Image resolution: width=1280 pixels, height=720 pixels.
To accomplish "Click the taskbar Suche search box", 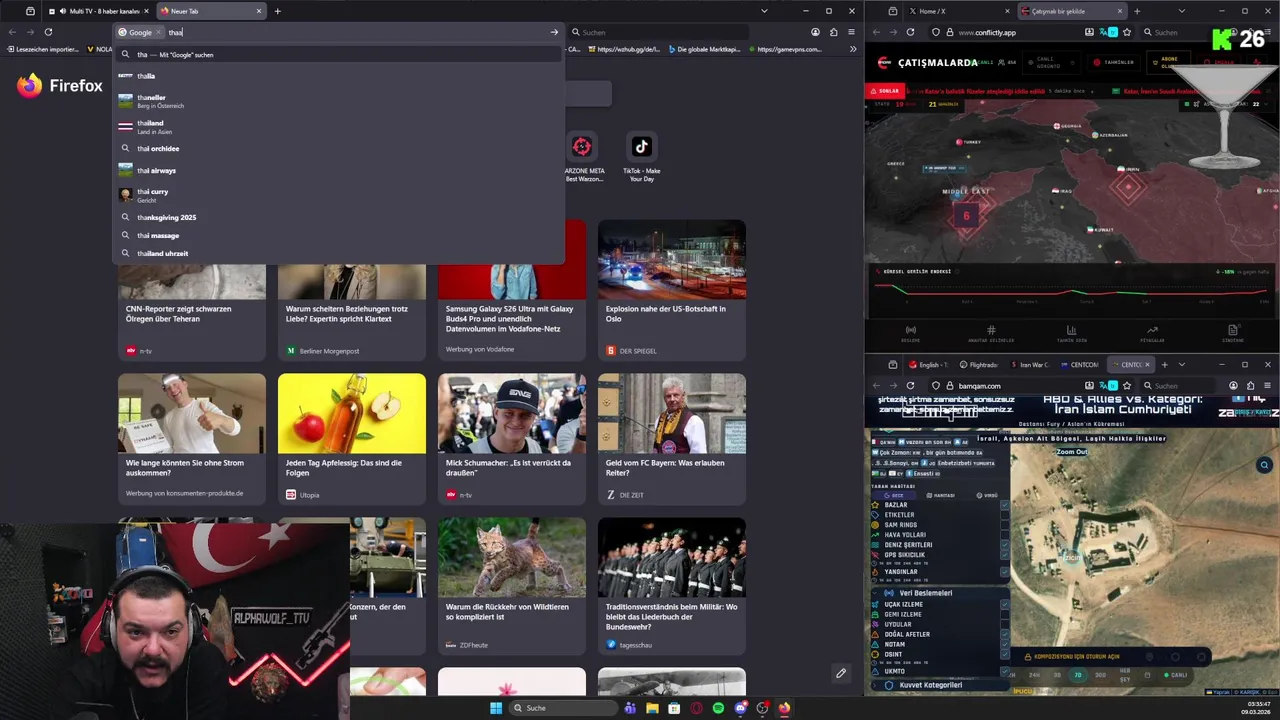I will tap(562, 708).
